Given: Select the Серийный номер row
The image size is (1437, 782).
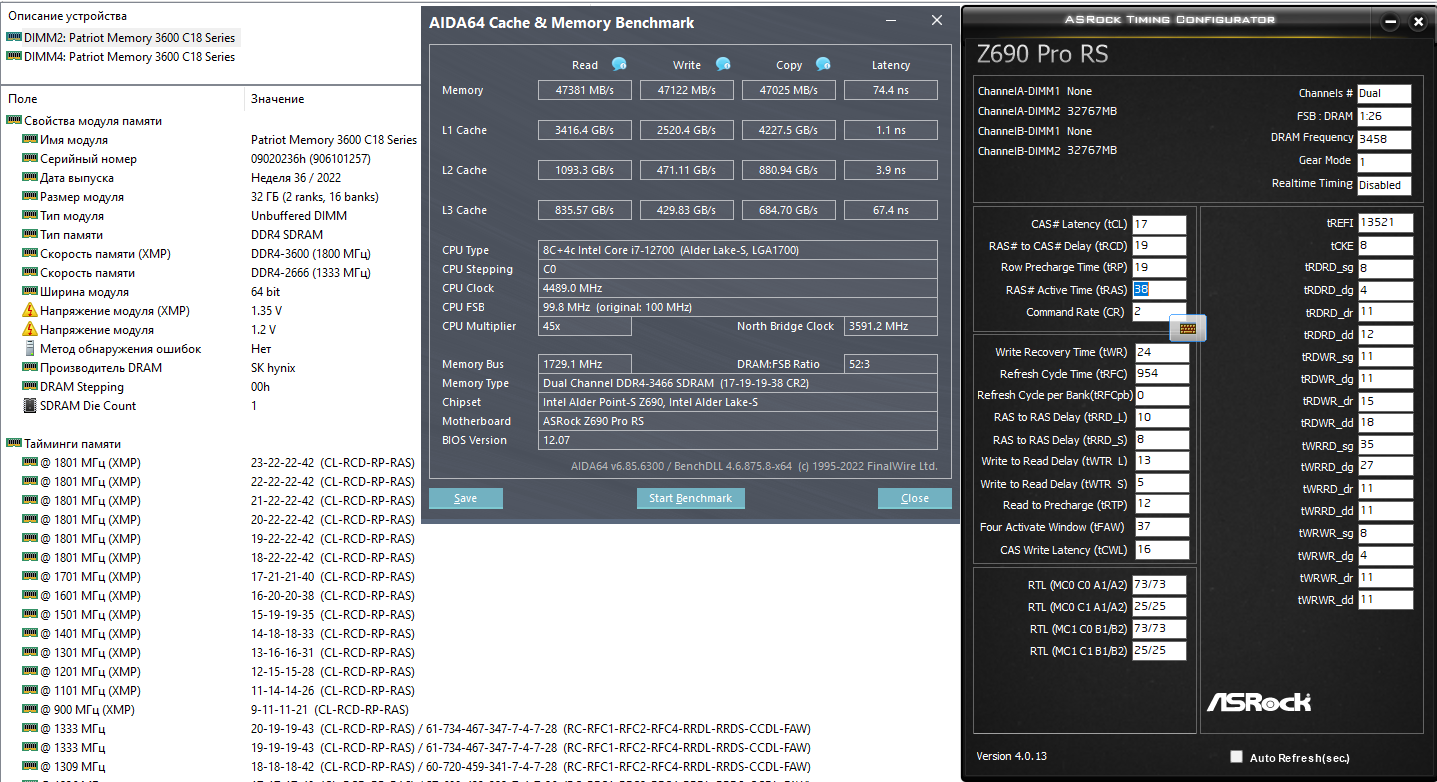Looking at the screenshot, I should click(x=210, y=159).
